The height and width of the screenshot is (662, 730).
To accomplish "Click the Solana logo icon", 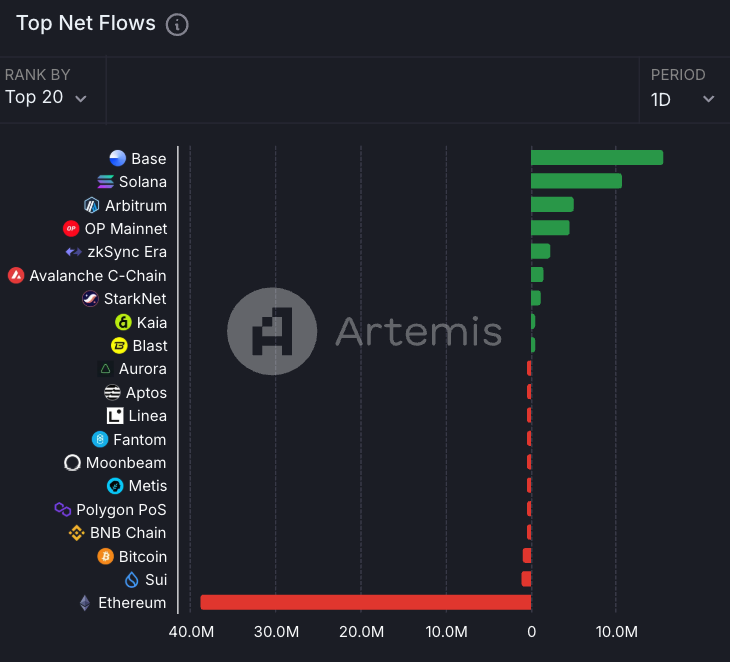I will [105, 182].
